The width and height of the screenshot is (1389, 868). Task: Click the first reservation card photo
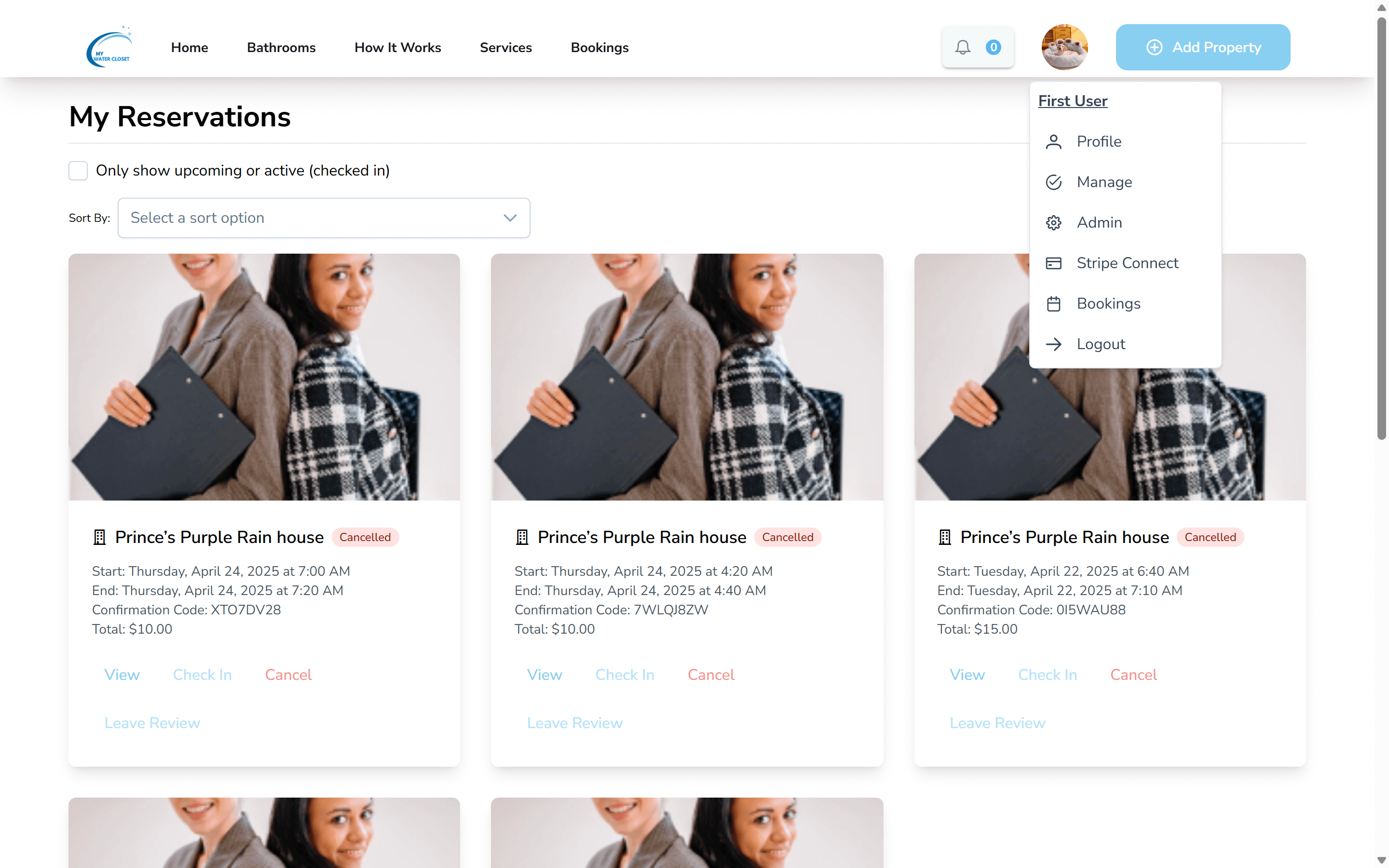[x=264, y=377]
